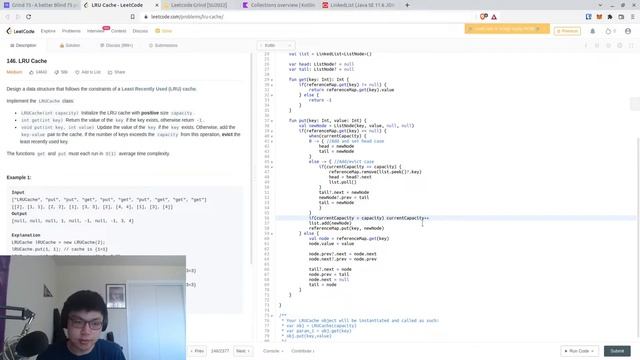
Task: Open the Contest menu item
Action: click(x=118, y=31)
